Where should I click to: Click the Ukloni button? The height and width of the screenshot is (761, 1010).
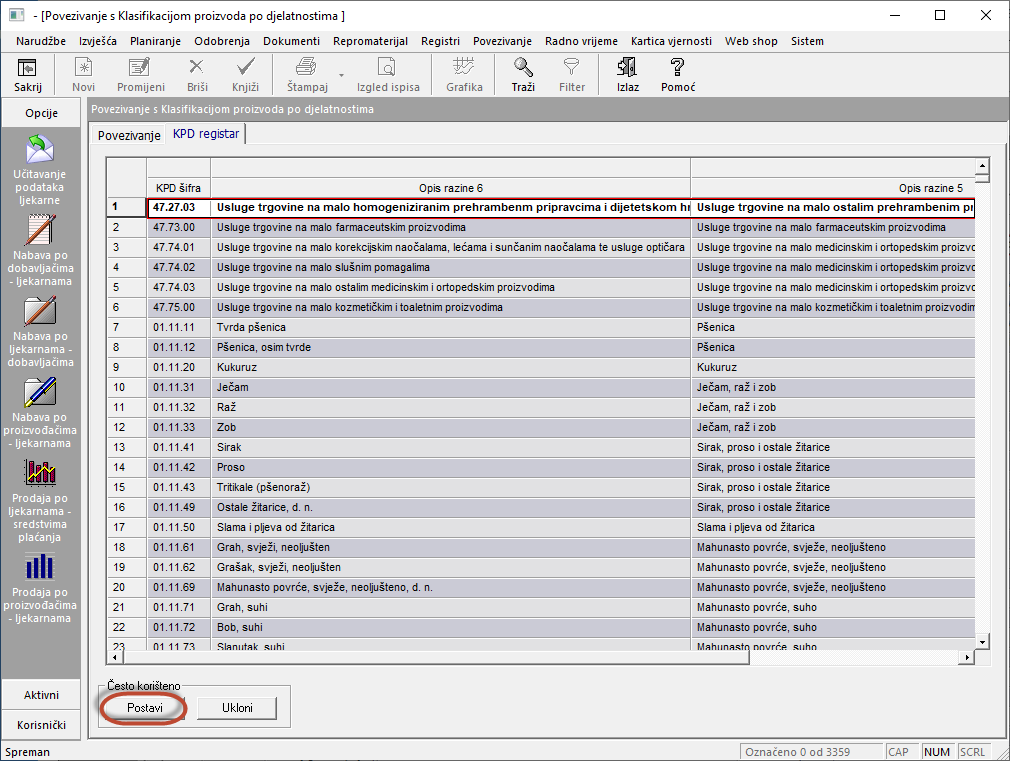[235, 708]
